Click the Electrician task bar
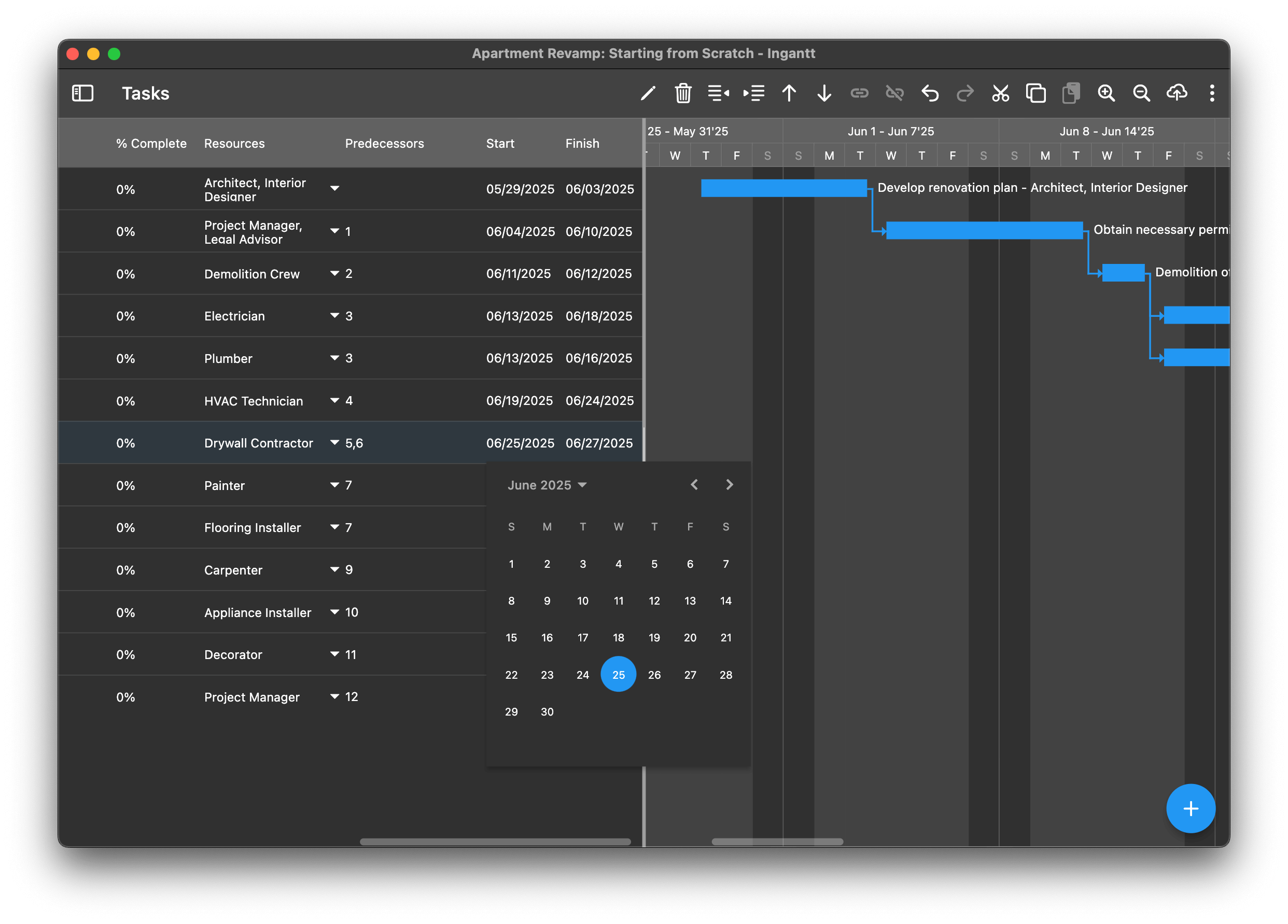 pyautogui.click(x=1197, y=315)
